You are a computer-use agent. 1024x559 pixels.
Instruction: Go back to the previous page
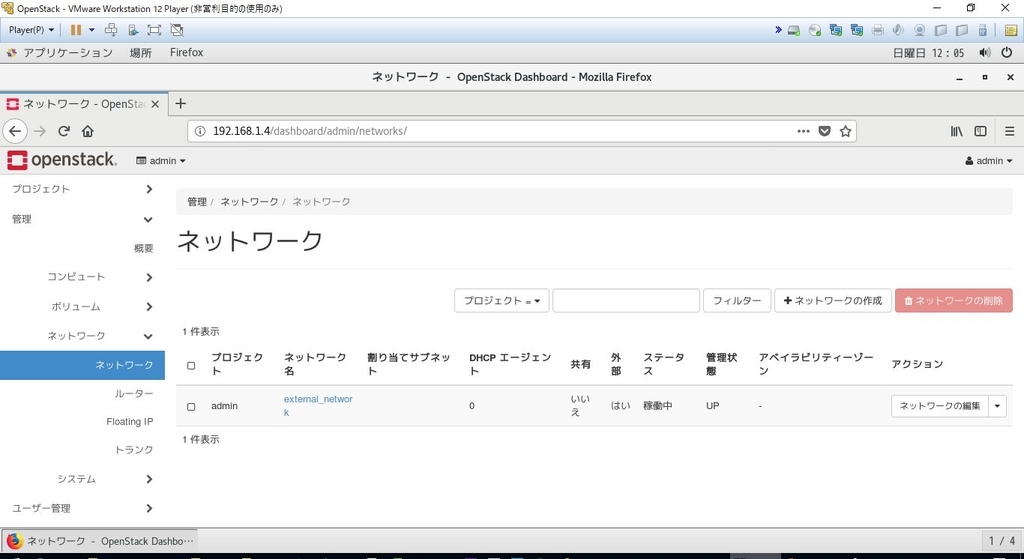tap(15, 131)
